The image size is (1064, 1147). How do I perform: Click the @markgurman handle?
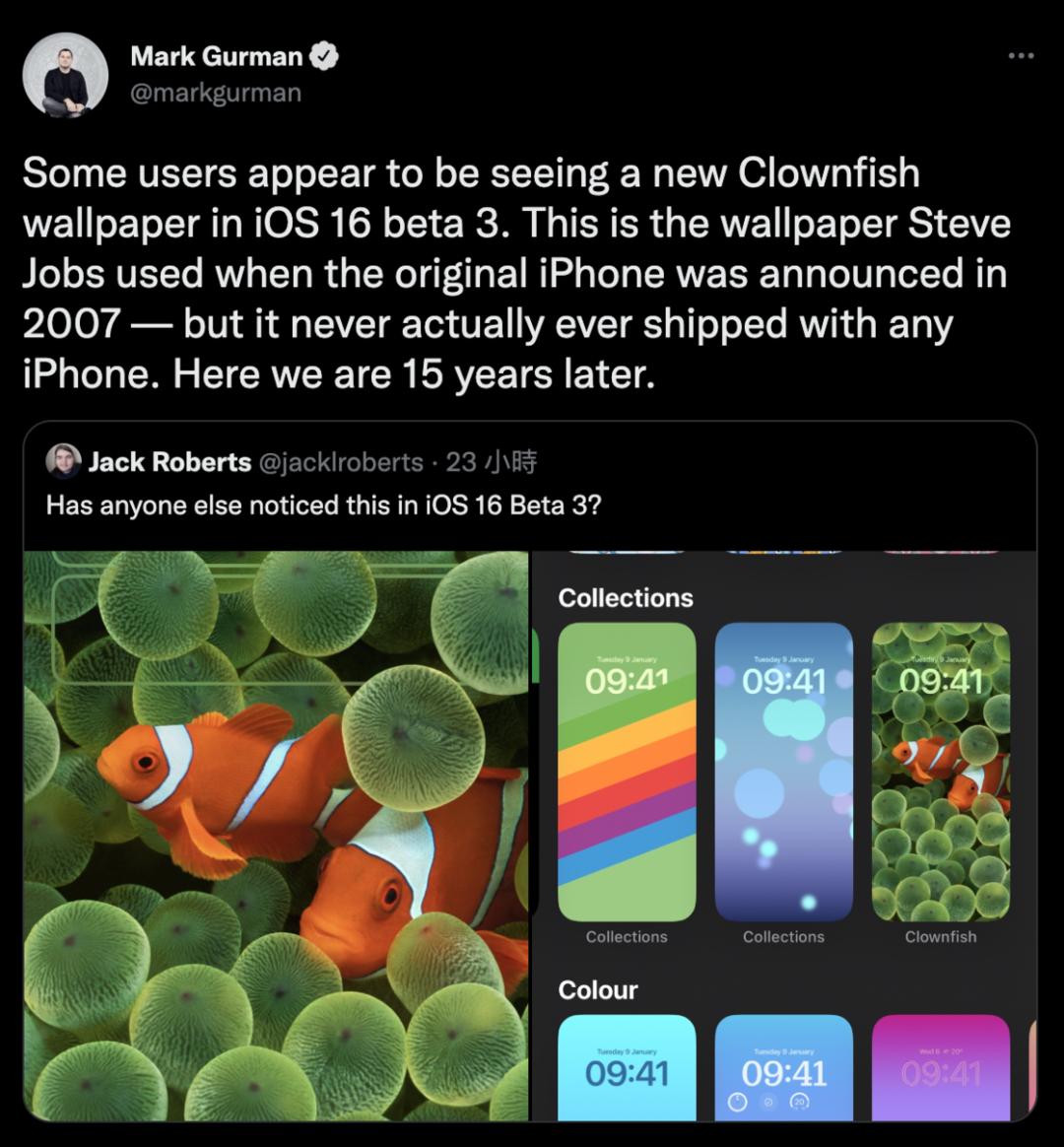216,93
